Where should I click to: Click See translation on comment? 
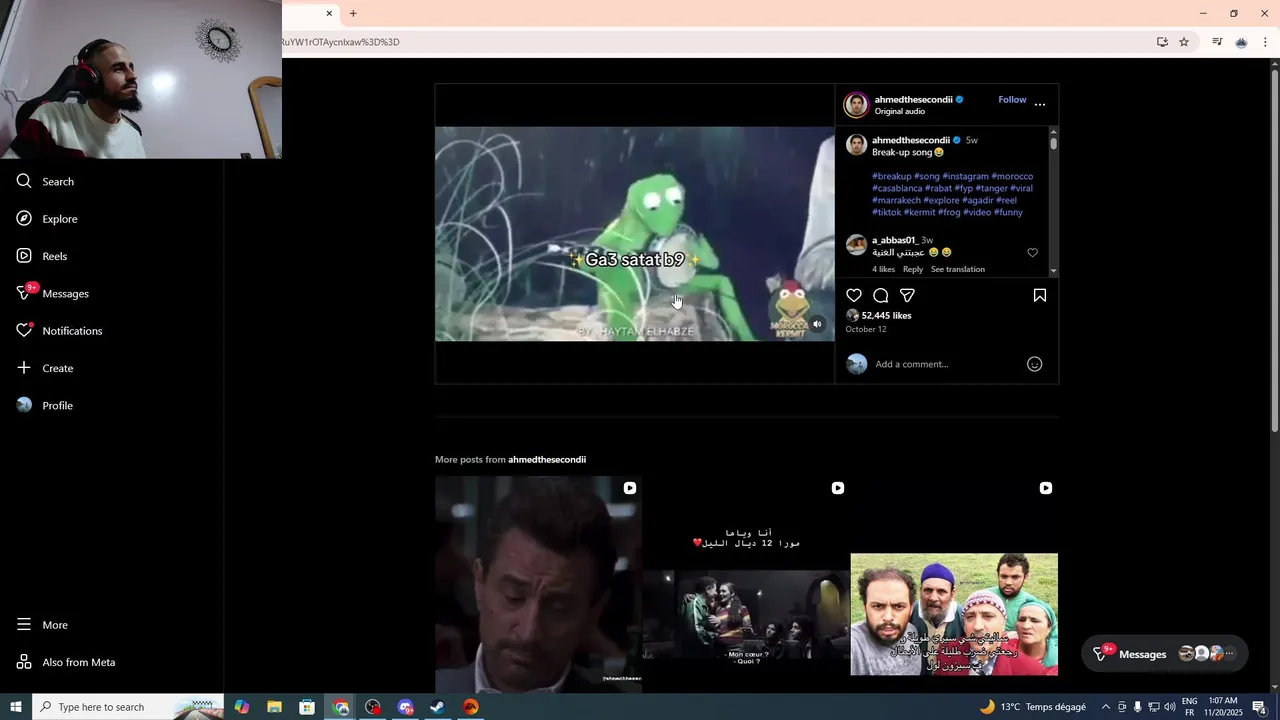tap(958, 269)
